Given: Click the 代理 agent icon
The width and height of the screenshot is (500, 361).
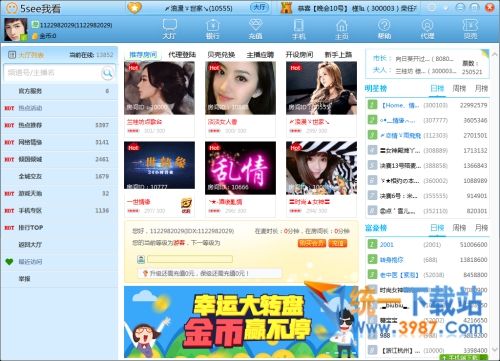Looking at the screenshot, I should point(427,29).
